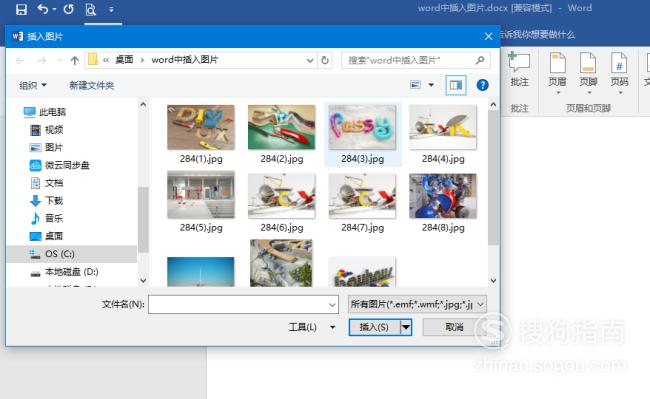Select 图片 folder in the sidebar
This screenshot has width=650, height=399.
tap(46, 148)
